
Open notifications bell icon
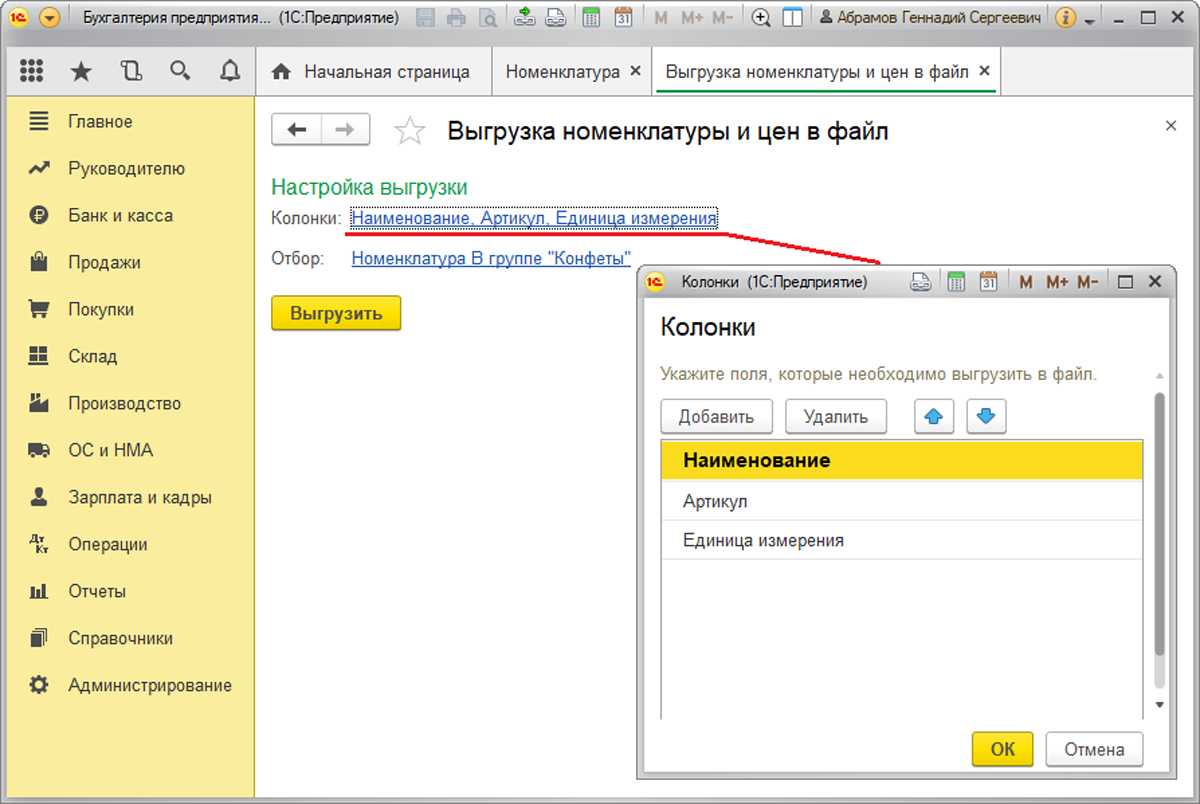click(x=230, y=71)
